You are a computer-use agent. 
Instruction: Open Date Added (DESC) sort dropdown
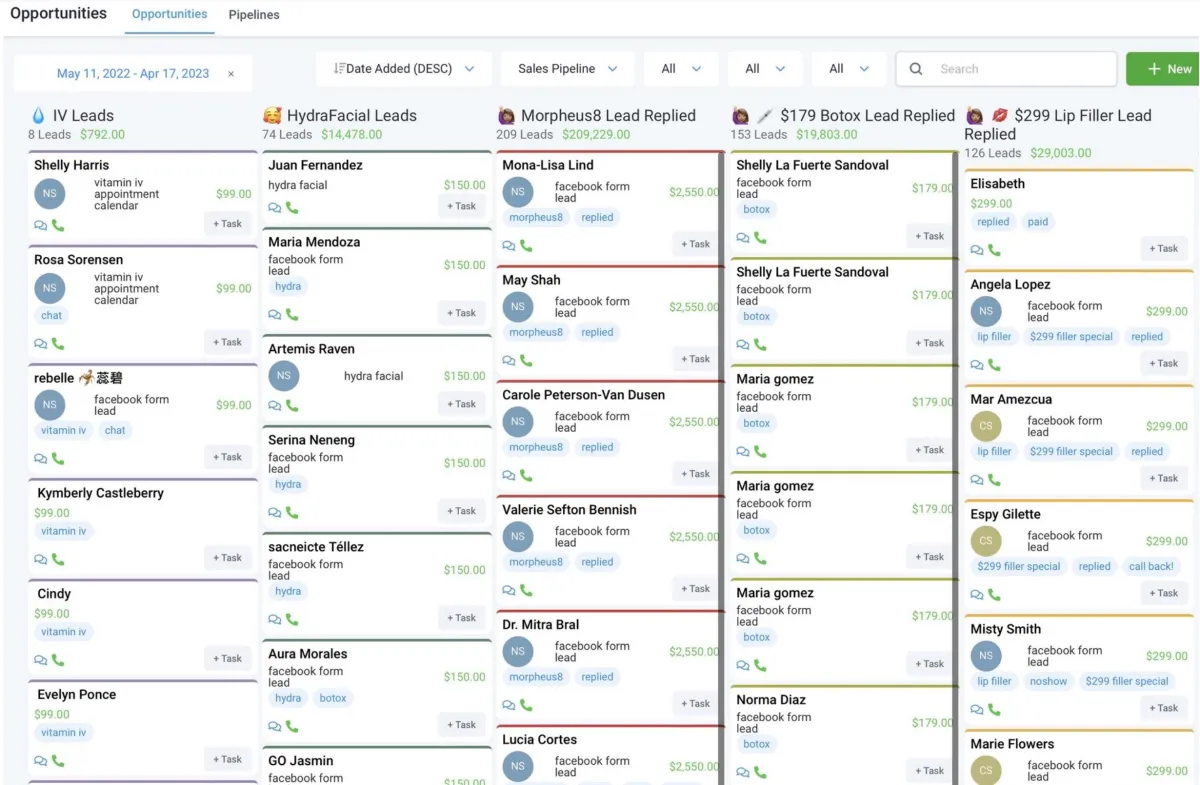[404, 69]
